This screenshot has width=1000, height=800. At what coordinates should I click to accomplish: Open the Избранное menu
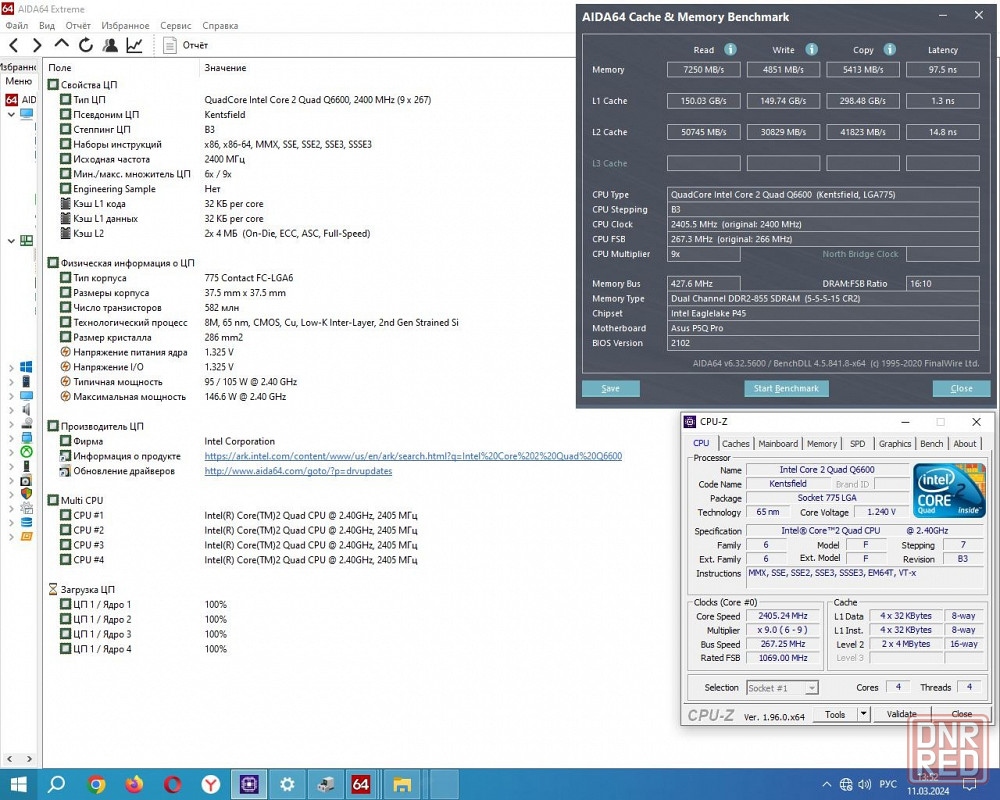click(x=125, y=26)
